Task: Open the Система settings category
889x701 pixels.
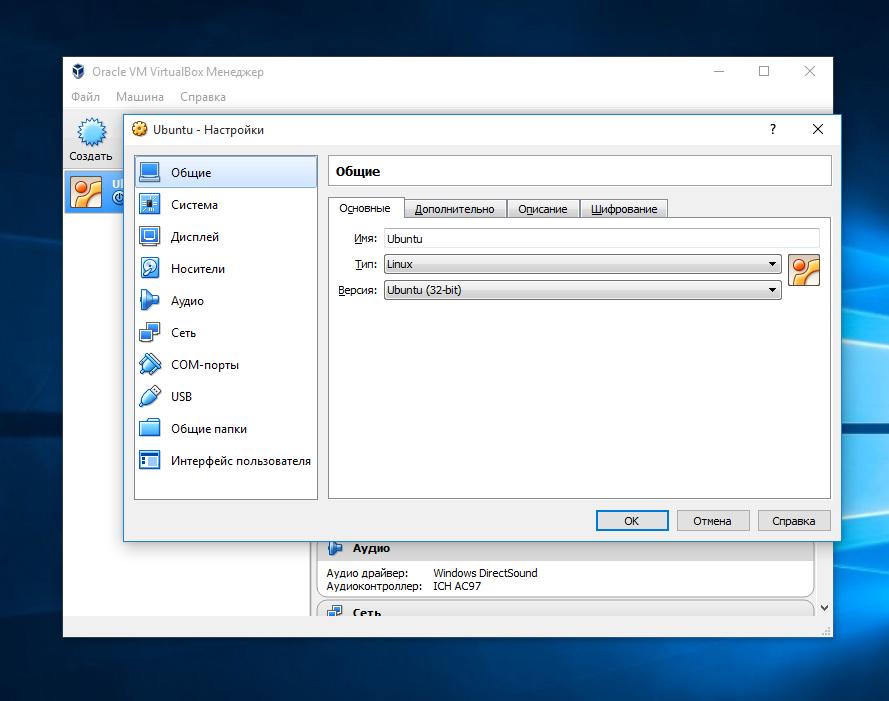Action: pos(193,205)
